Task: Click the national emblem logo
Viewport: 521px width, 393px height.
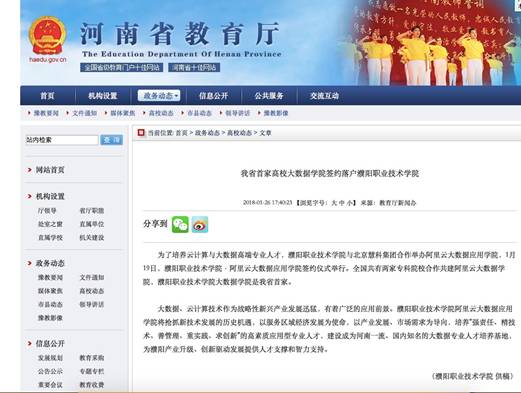Action: (x=47, y=36)
